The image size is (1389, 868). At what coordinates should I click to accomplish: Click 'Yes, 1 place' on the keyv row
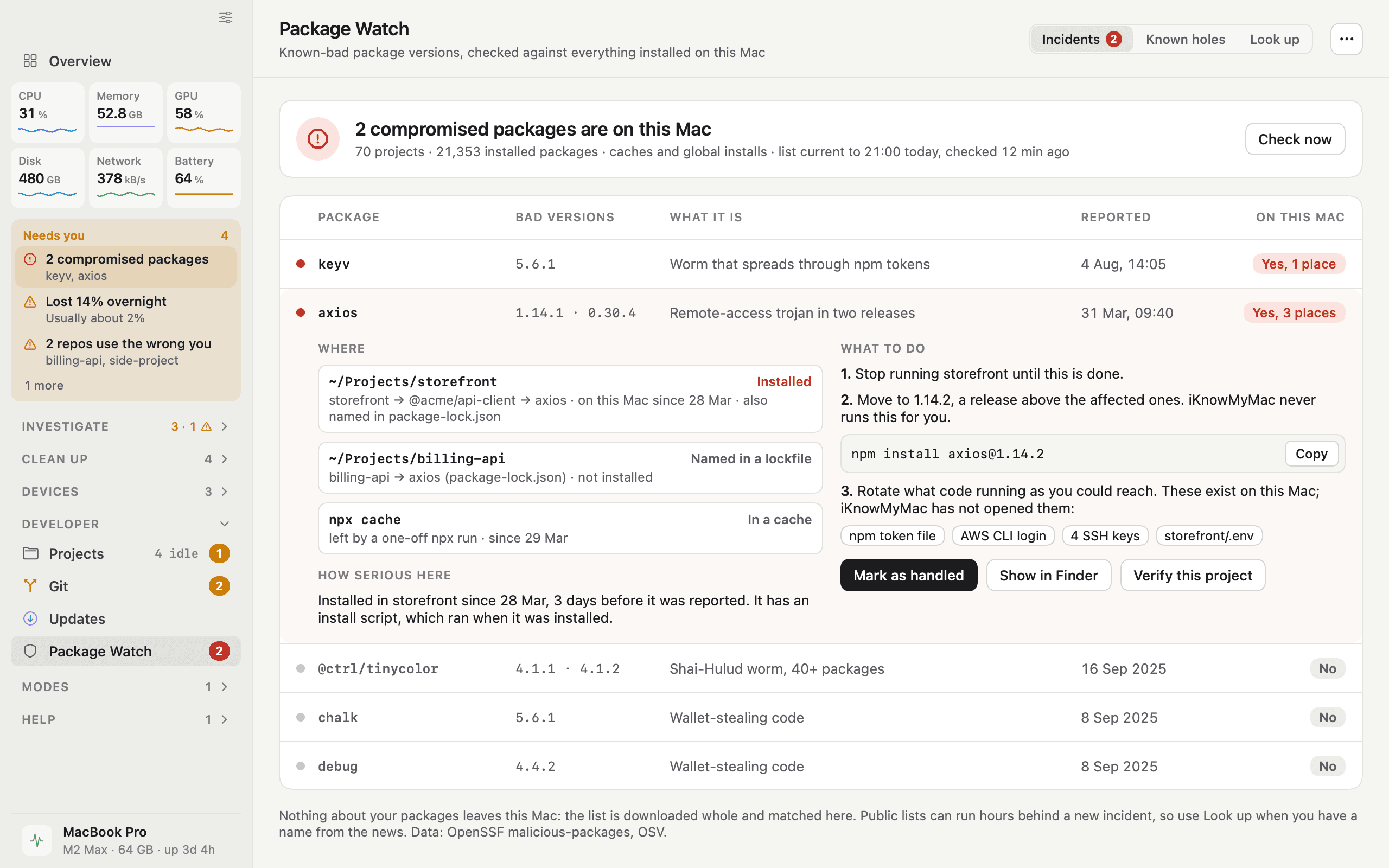(1299, 264)
